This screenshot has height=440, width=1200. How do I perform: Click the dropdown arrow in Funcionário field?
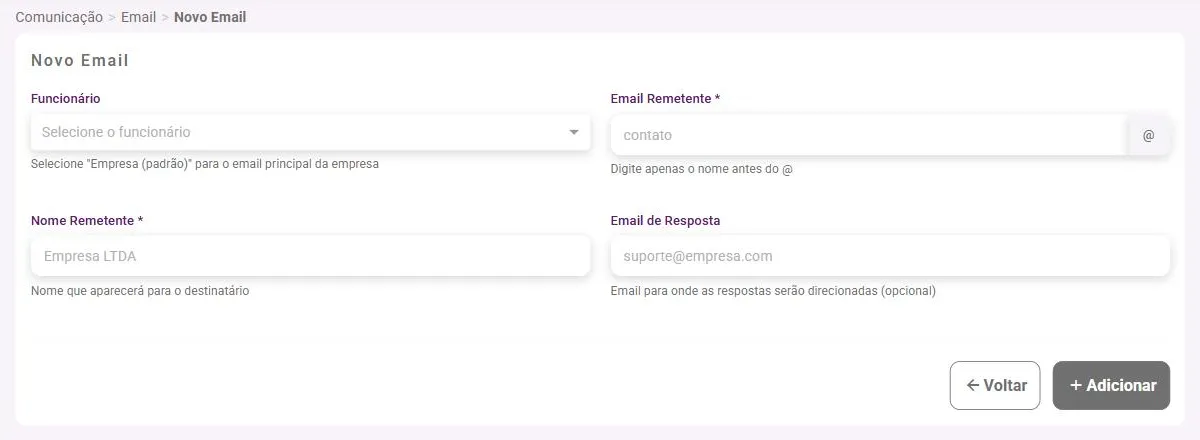pyautogui.click(x=574, y=132)
